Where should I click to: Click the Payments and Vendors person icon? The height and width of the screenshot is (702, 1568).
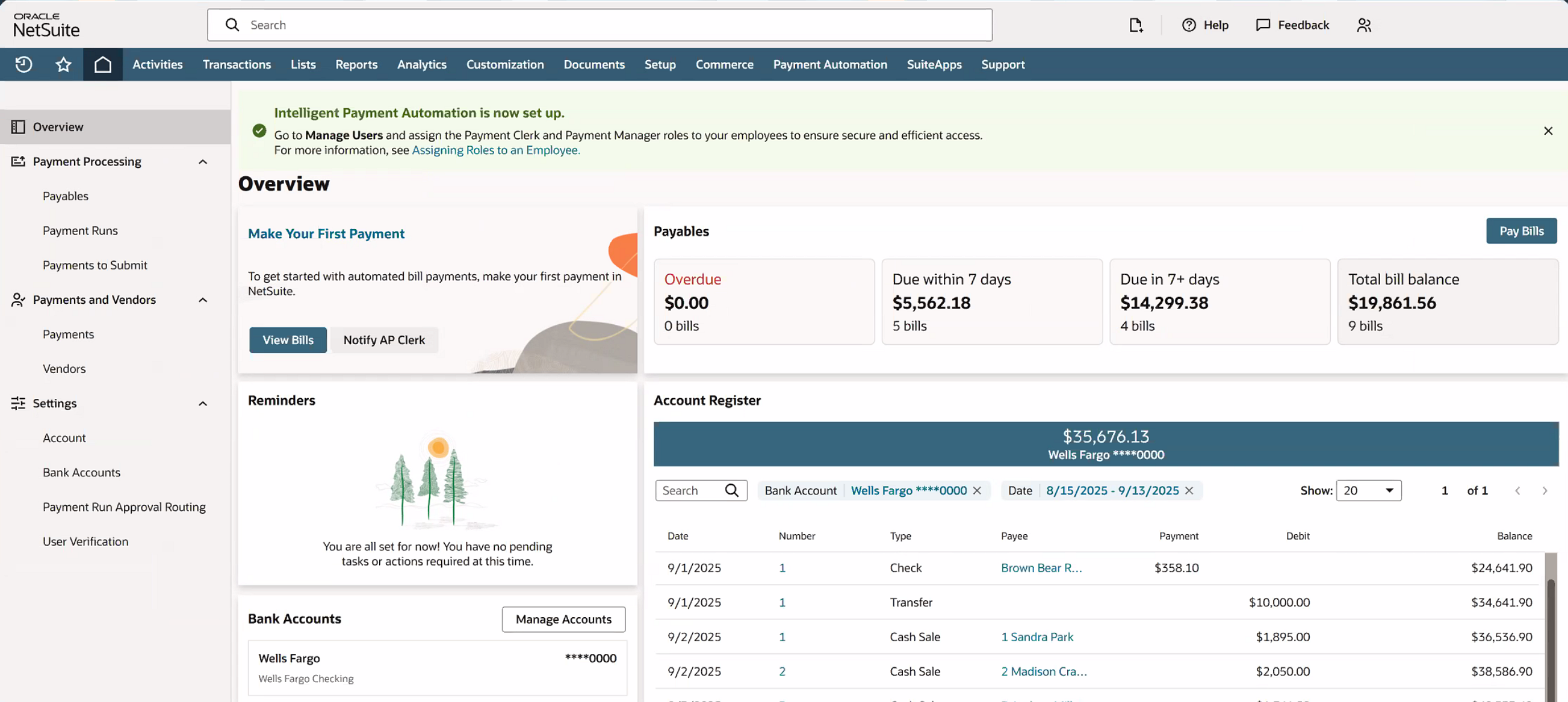click(x=17, y=300)
